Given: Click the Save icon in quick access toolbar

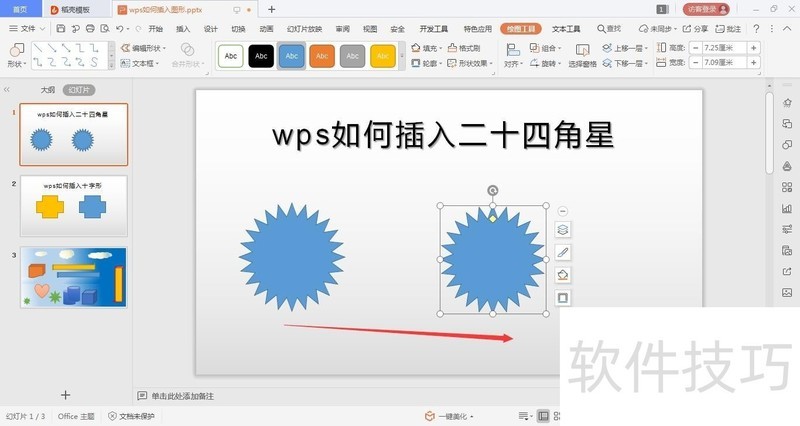Looking at the screenshot, I should coord(61,29).
